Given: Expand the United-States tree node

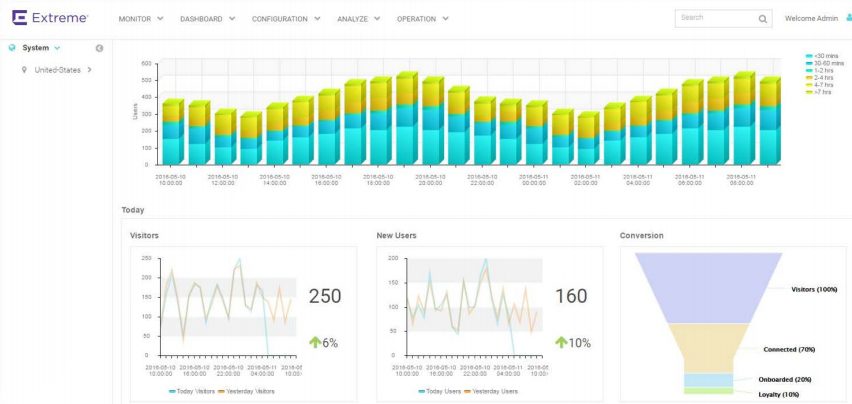Looking at the screenshot, I should [90, 70].
